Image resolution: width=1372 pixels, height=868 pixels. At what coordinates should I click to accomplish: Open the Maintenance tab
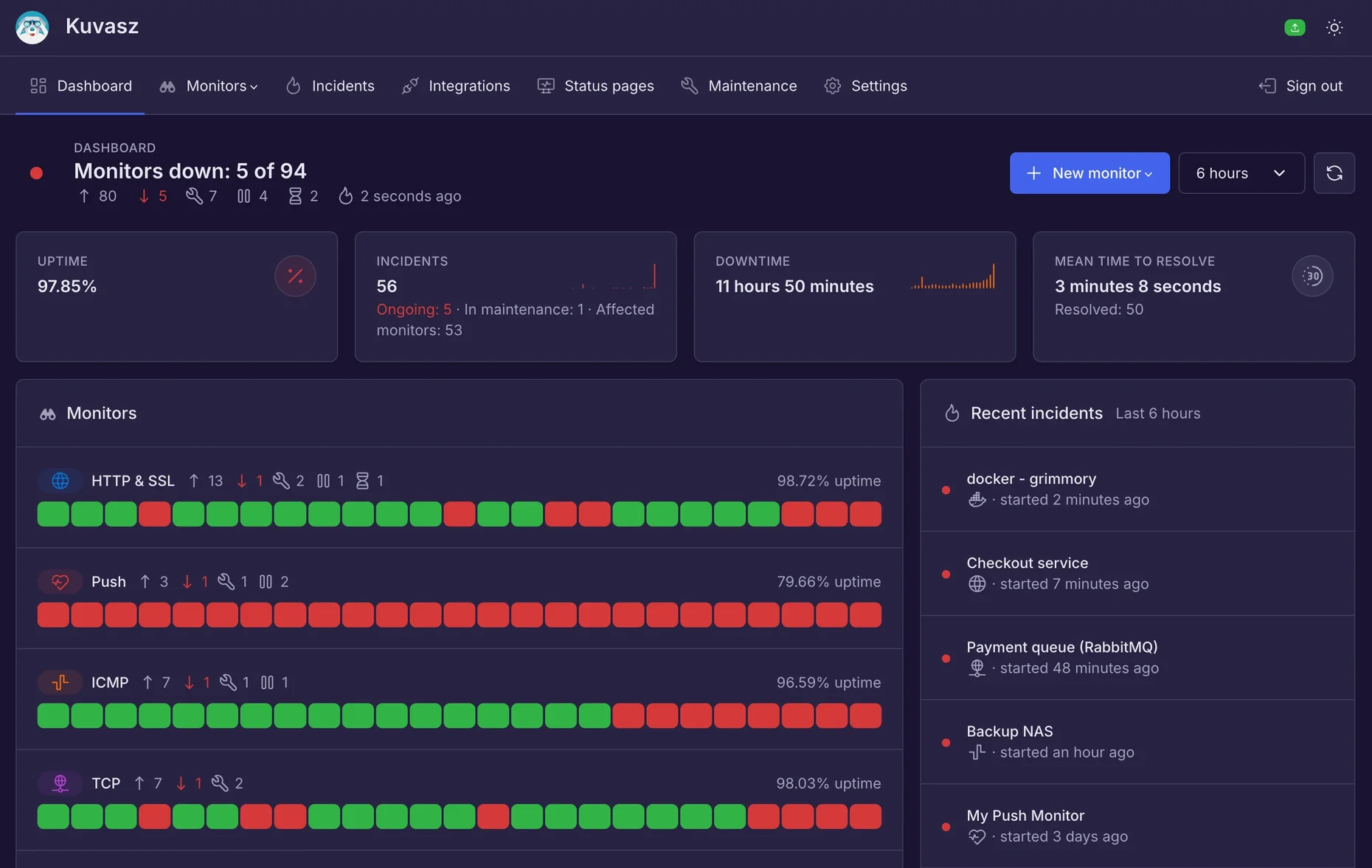pos(739,86)
